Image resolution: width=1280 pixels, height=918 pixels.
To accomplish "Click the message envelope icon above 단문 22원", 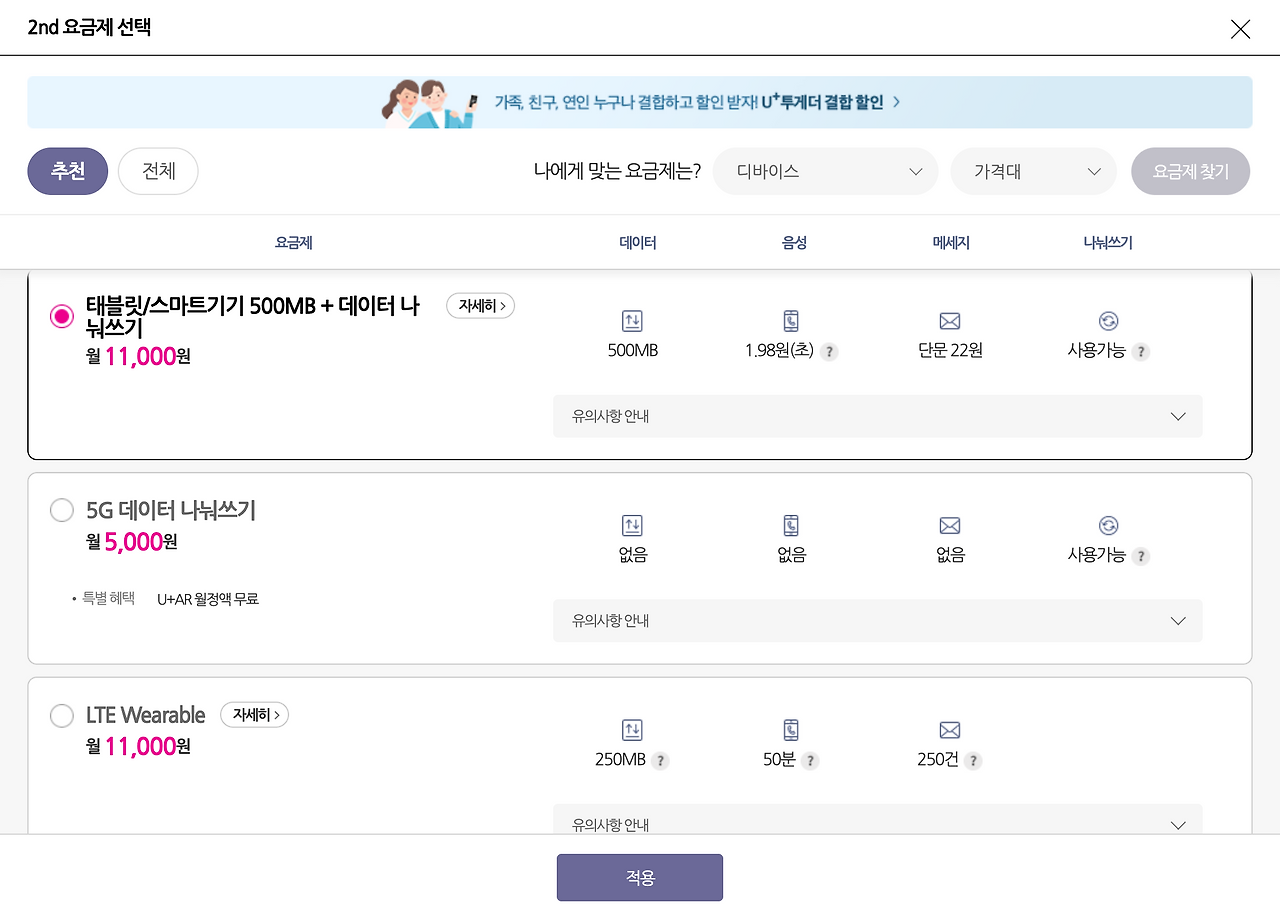I will point(949,321).
